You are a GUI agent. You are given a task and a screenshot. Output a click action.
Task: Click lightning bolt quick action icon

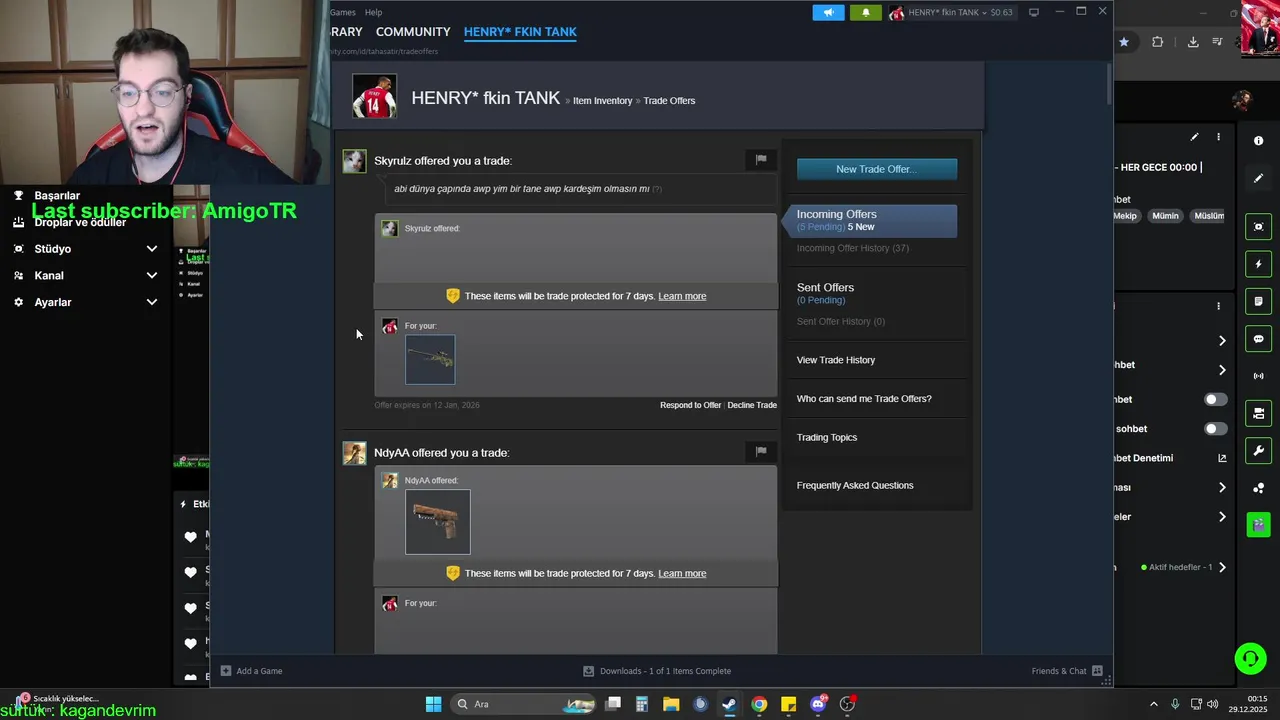click(x=1258, y=264)
